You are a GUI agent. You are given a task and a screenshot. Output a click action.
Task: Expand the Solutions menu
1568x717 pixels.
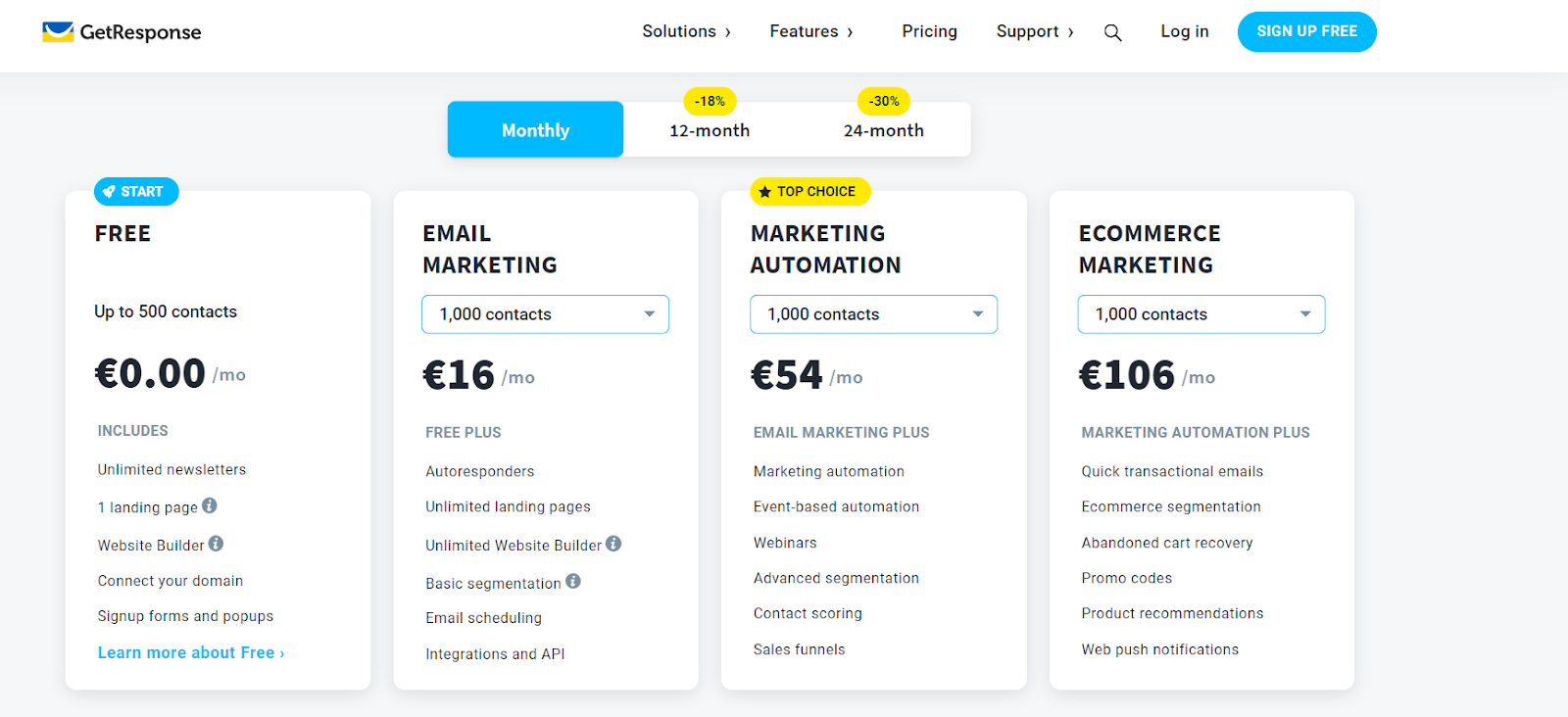pyautogui.click(x=686, y=31)
